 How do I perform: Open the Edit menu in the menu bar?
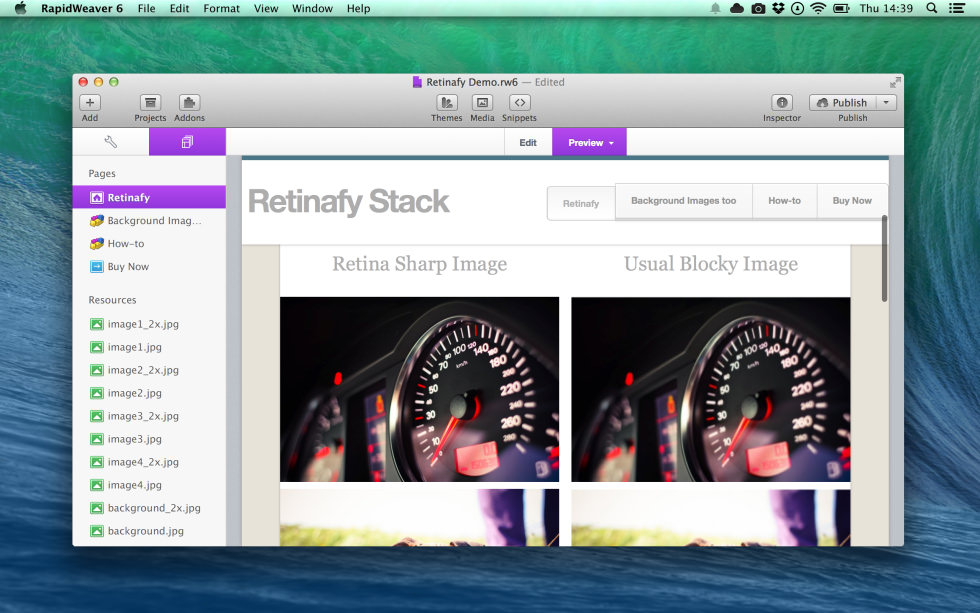179,8
